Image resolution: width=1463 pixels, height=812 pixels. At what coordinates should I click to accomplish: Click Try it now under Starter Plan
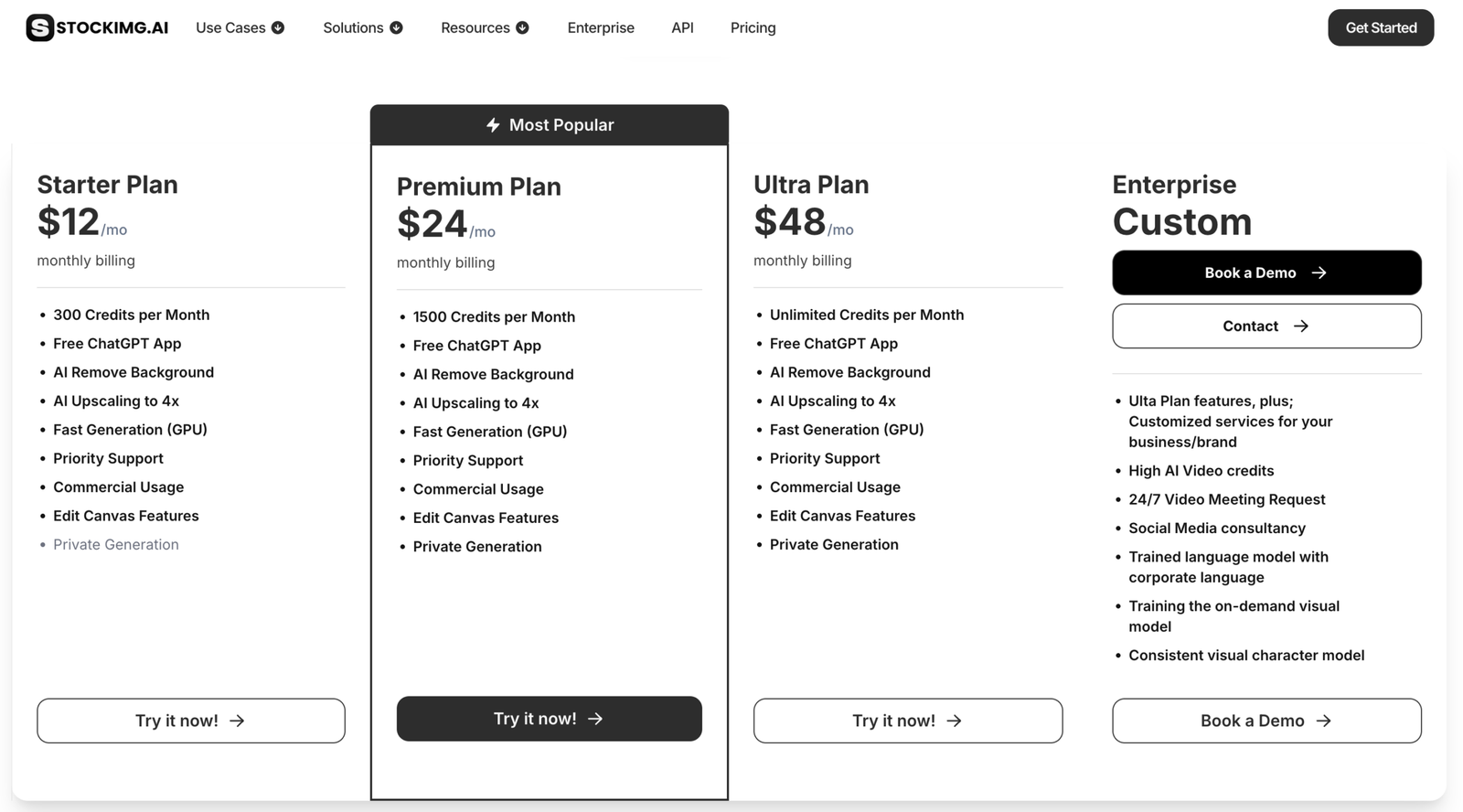(191, 721)
